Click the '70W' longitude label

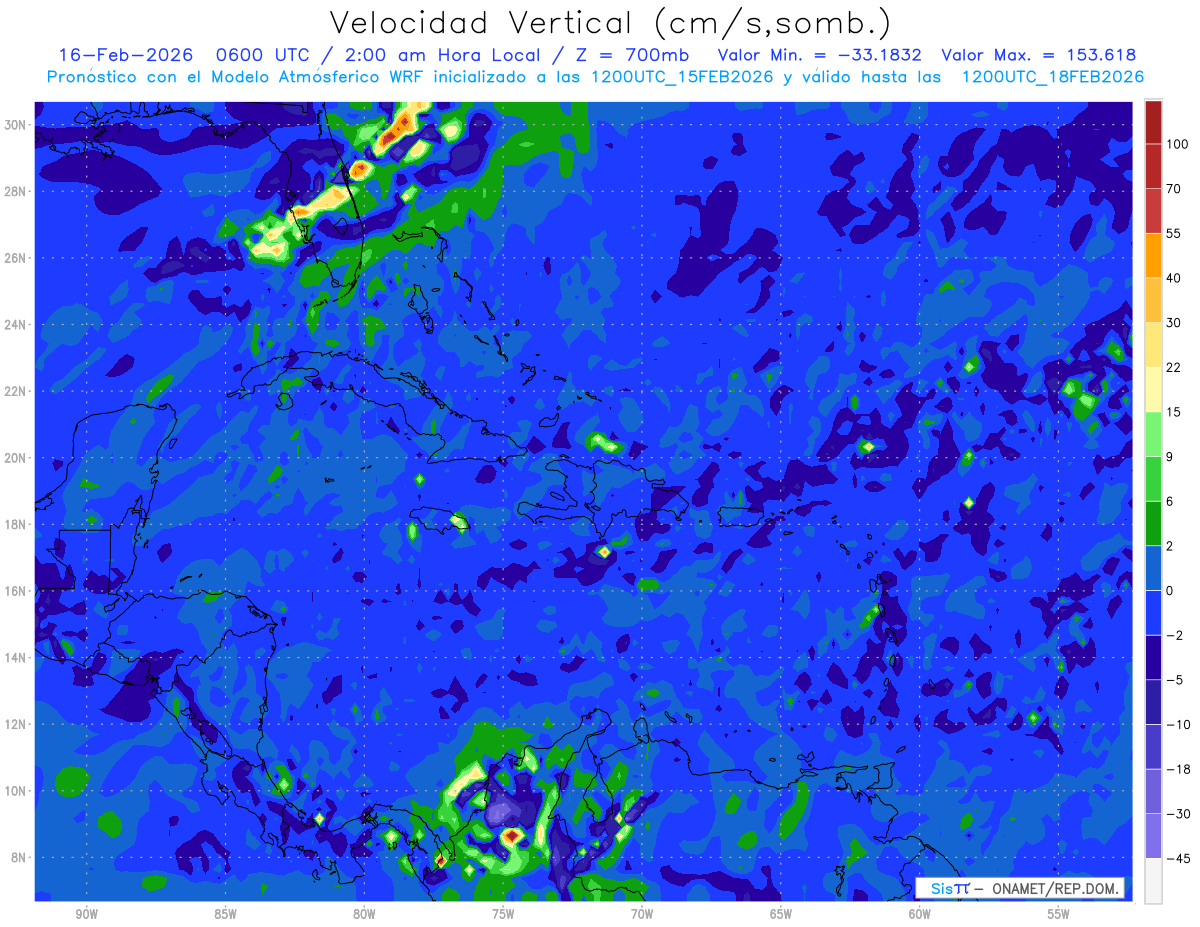pyautogui.click(x=642, y=914)
